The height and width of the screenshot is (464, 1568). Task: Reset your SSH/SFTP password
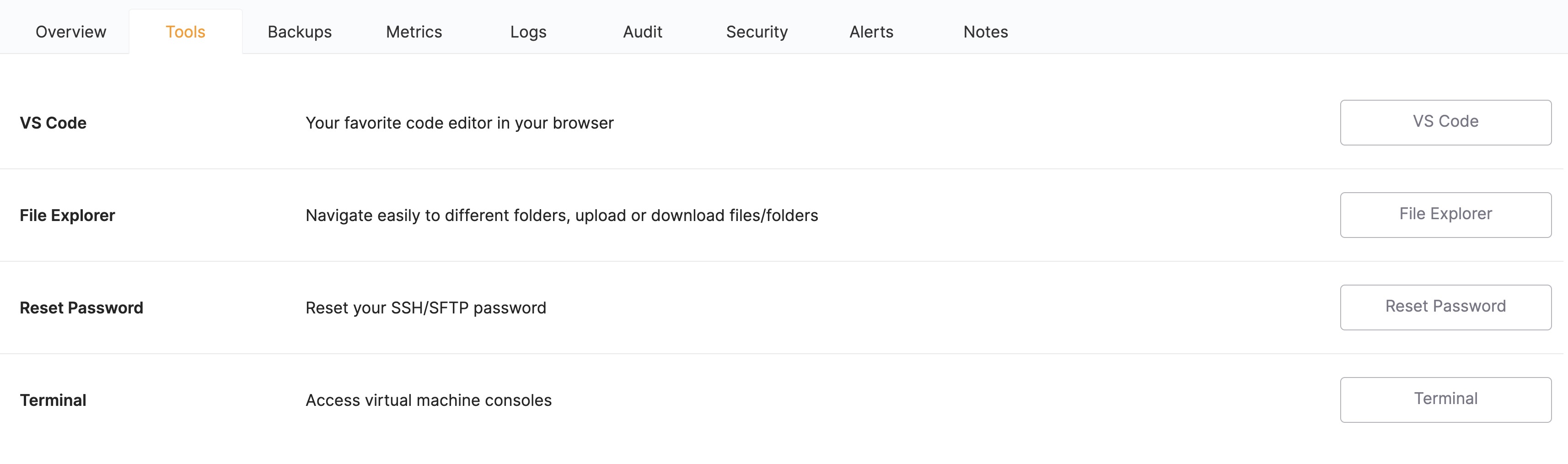(1445, 307)
